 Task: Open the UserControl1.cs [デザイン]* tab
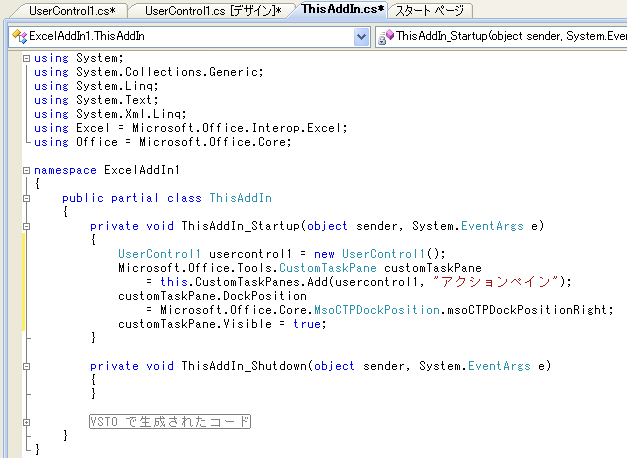(x=213, y=11)
